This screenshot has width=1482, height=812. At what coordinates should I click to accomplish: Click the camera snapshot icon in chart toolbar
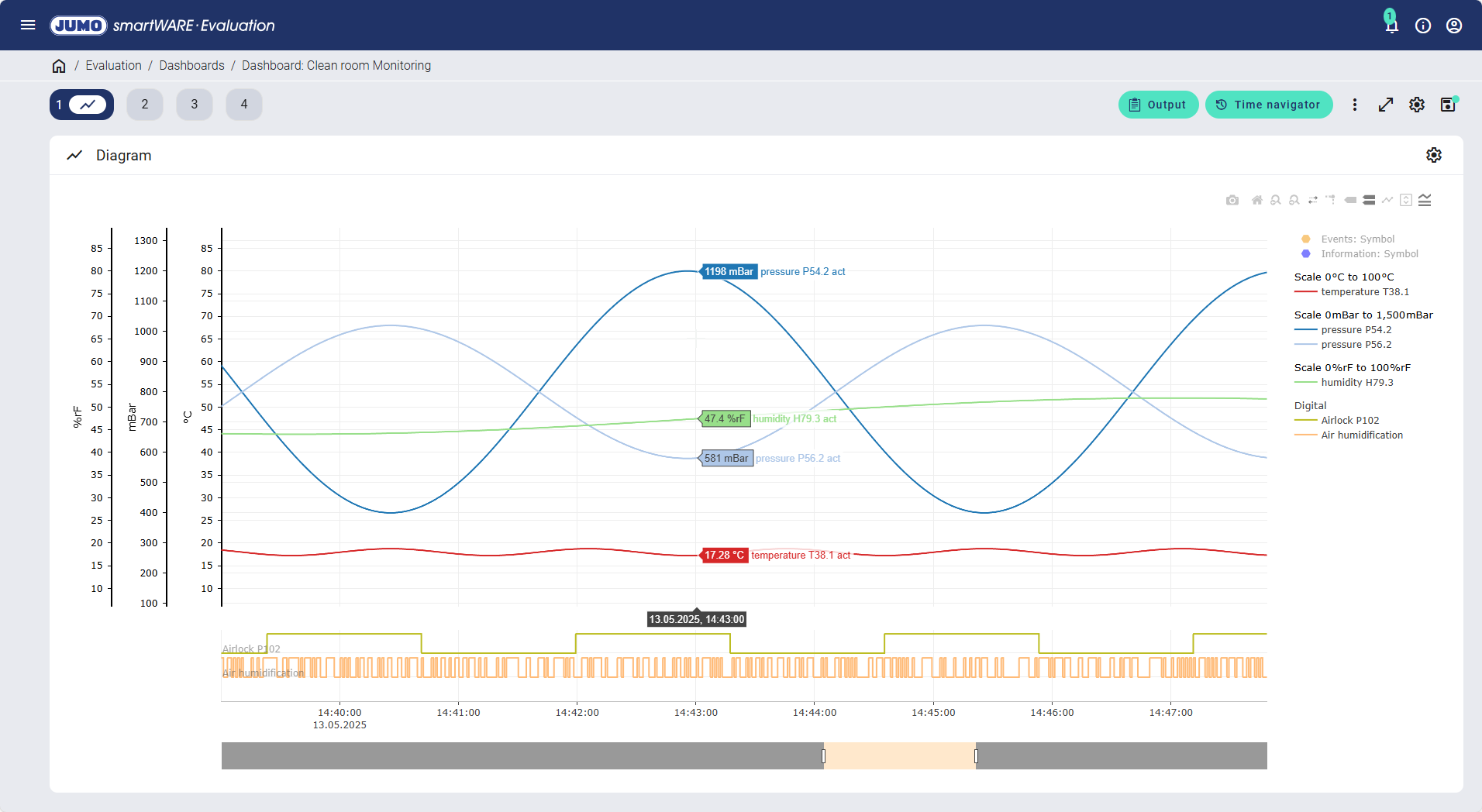point(1232,200)
